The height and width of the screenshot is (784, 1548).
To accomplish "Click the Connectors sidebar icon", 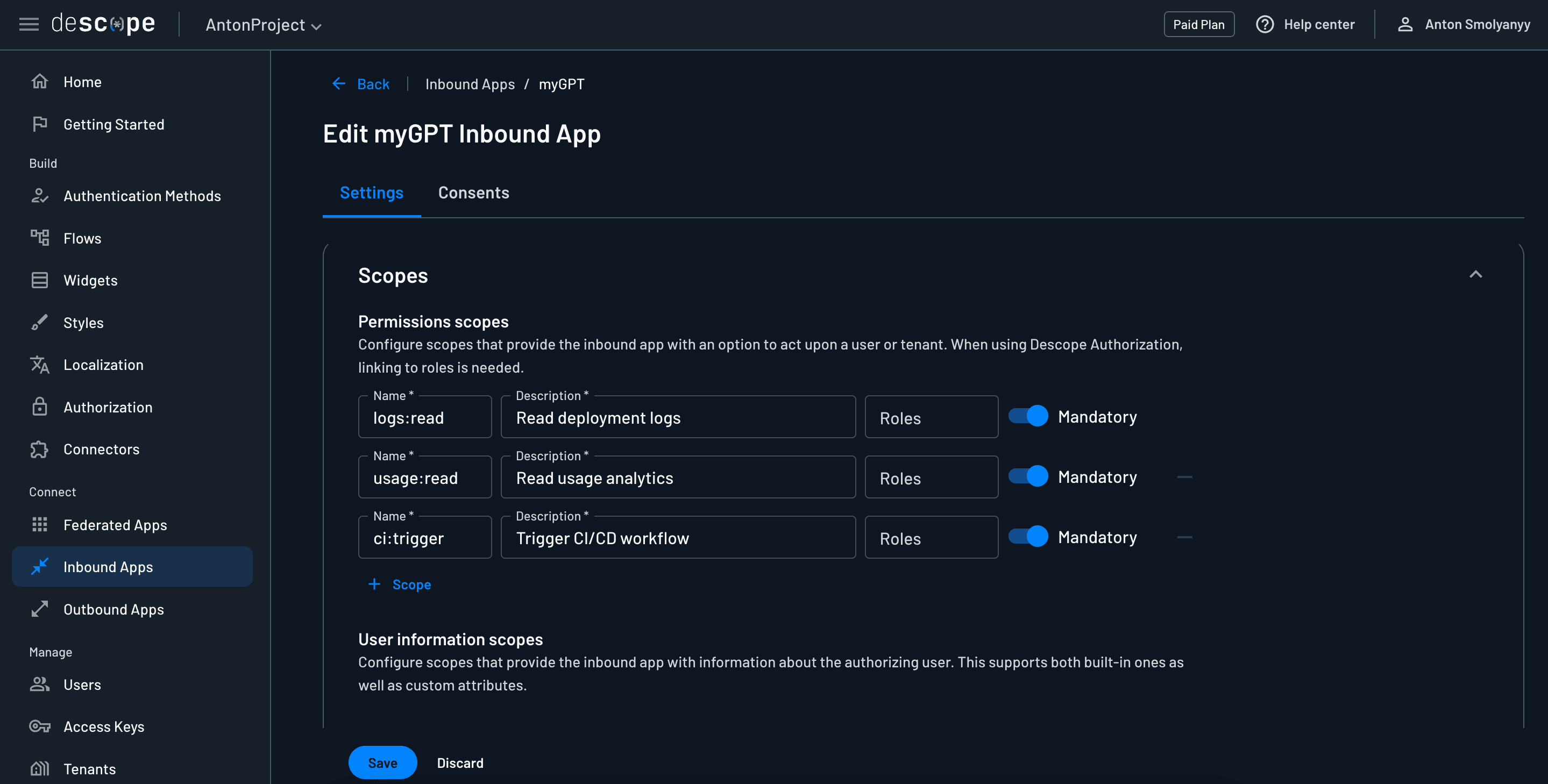I will pos(39,449).
